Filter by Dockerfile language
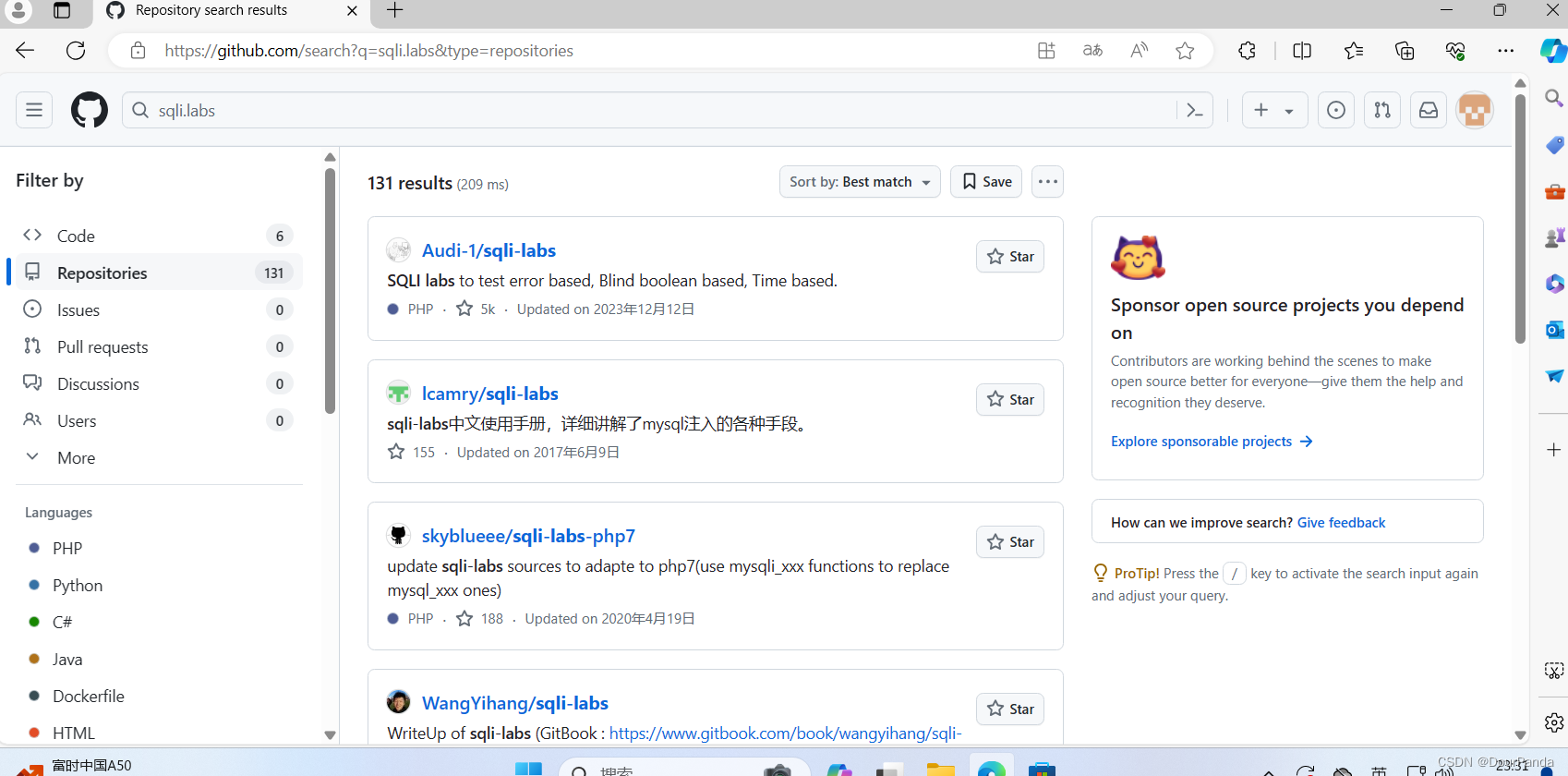This screenshot has width=1568, height=776. (x=88, y=696)
